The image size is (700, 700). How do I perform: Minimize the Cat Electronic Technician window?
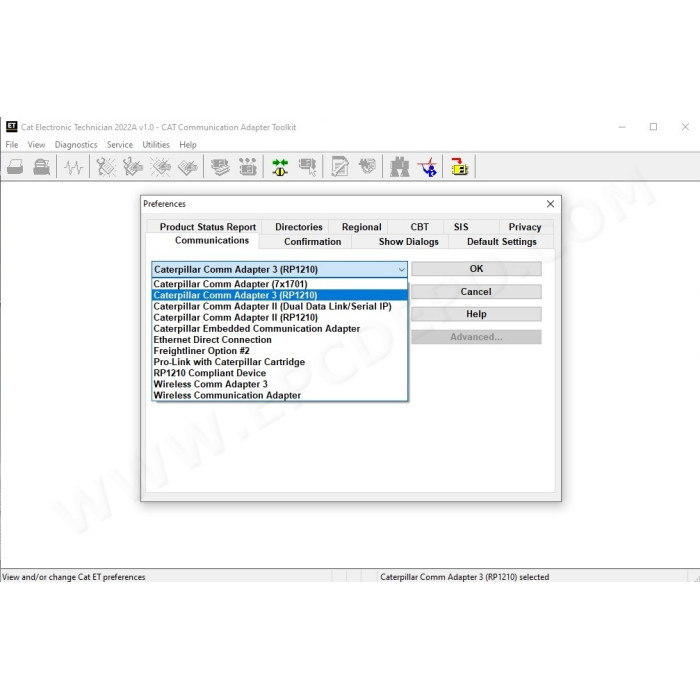[x=622, y=127]
